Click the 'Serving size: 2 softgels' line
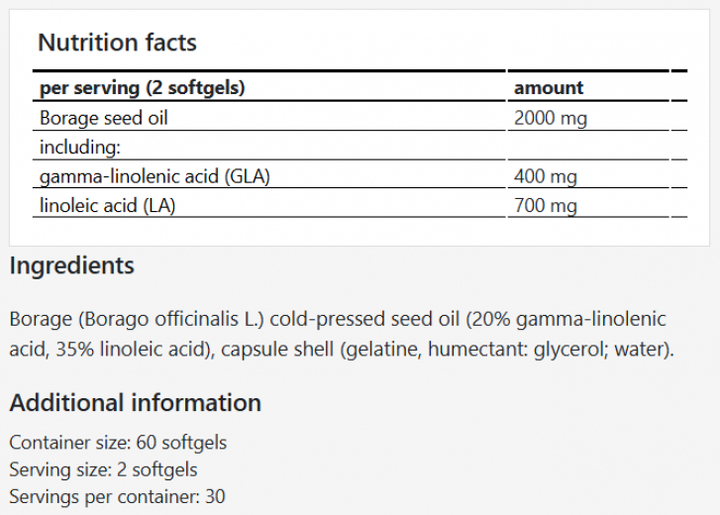This screenshot has width=720, height=515. tap(103, 469)
